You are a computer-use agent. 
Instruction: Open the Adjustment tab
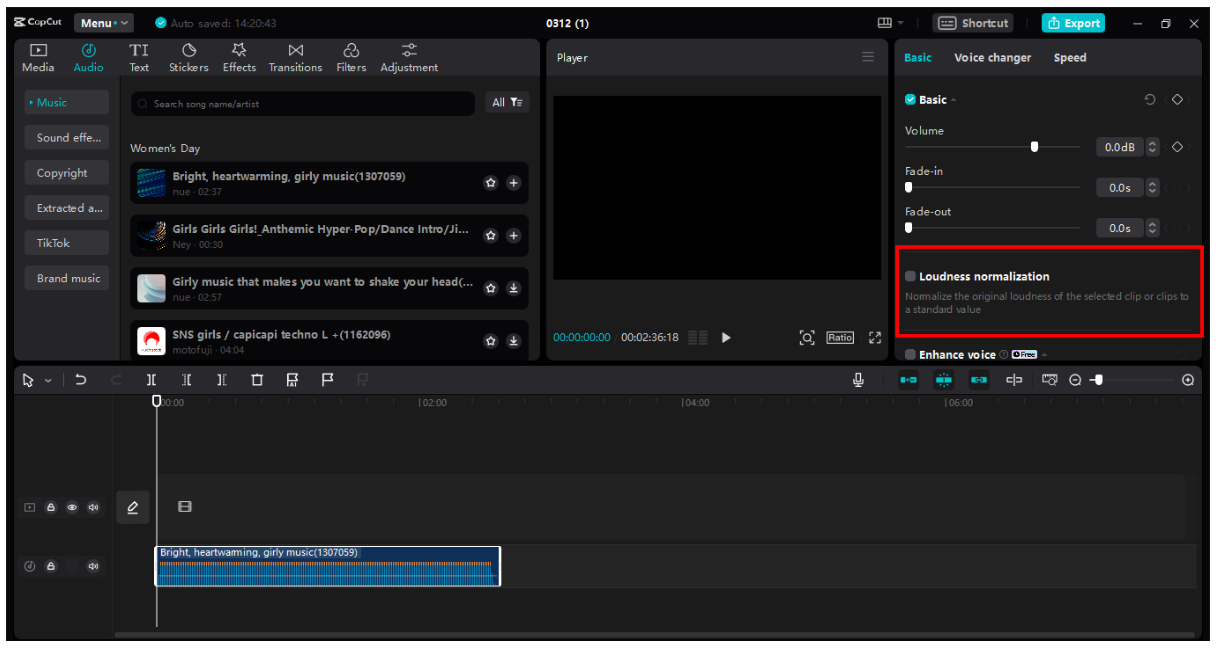409,58
